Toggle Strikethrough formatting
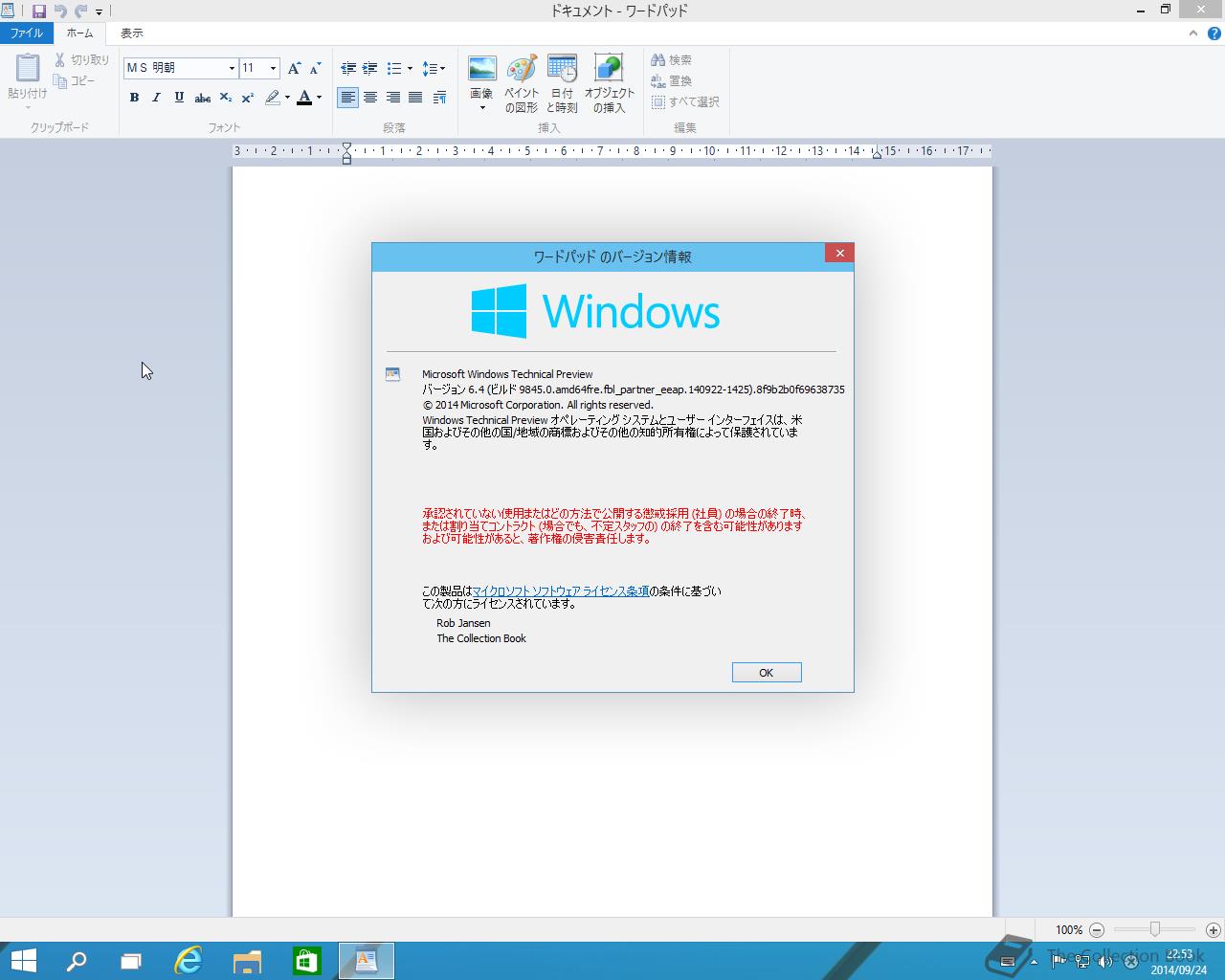 [202, 97]
